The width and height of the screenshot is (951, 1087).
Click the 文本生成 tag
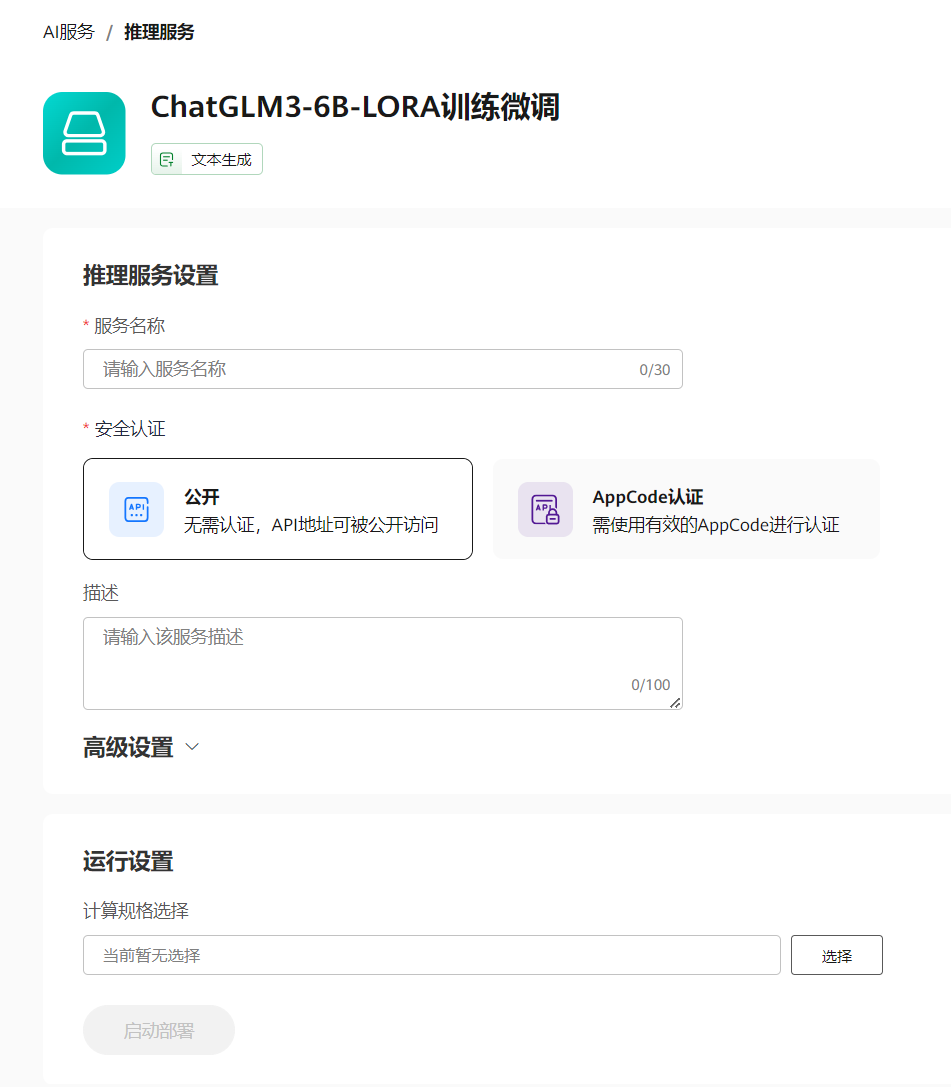[207, 159]
